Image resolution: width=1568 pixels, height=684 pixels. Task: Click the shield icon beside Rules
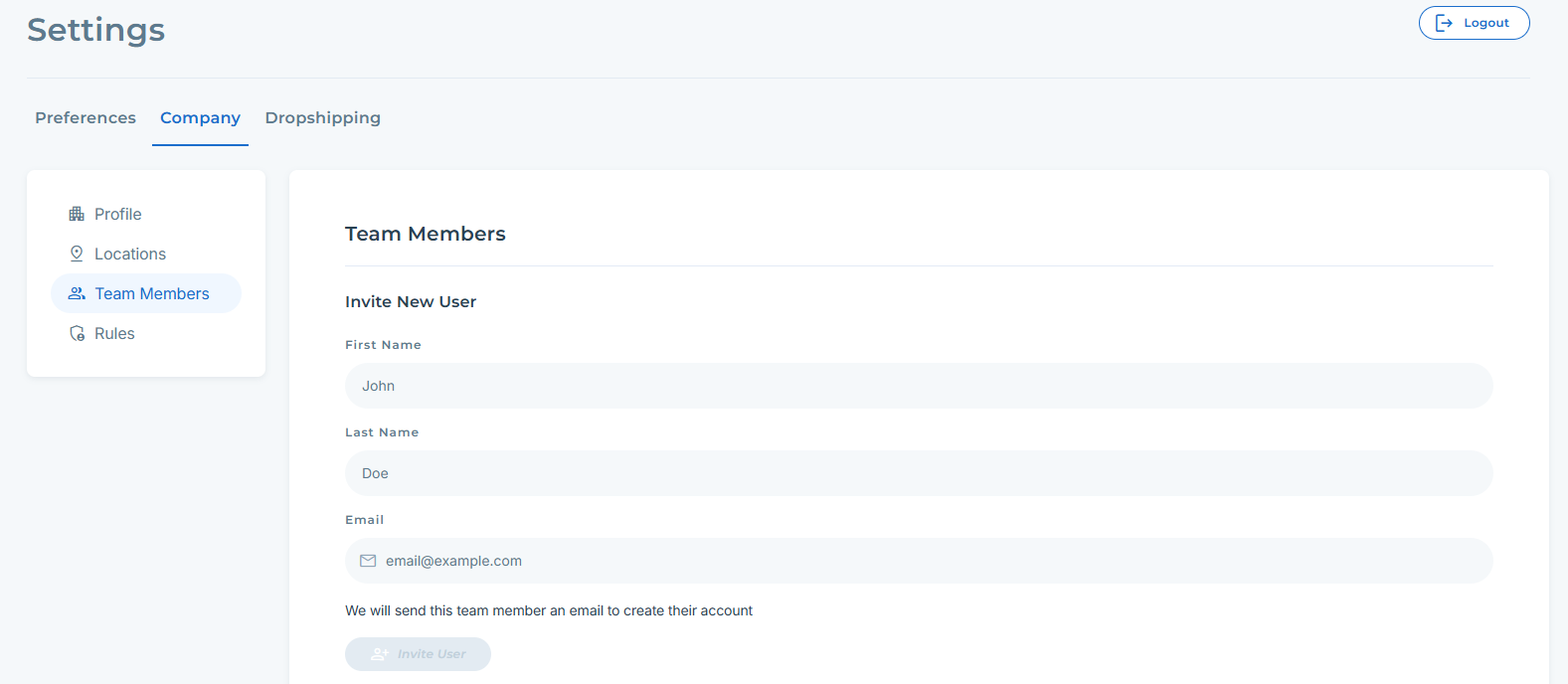77,333
